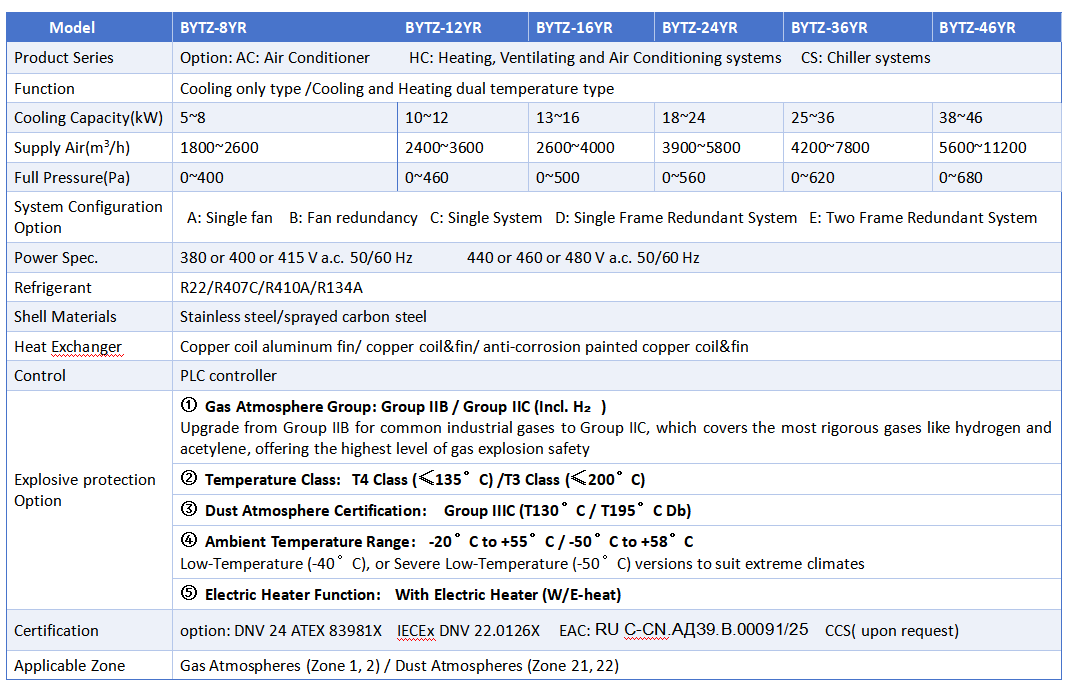Select the Refrigerant row label

[x=53, y=288]
